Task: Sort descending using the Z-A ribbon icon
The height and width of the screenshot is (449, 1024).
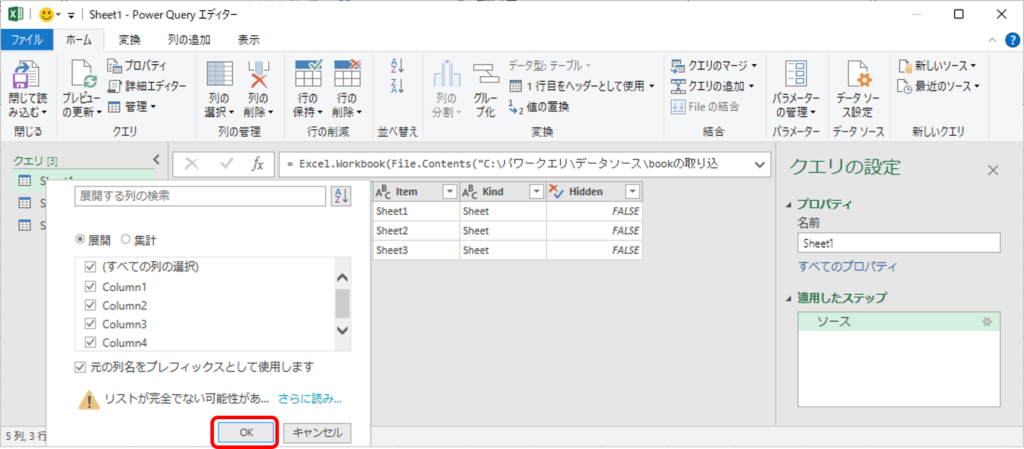Action: tap(398, 85)
